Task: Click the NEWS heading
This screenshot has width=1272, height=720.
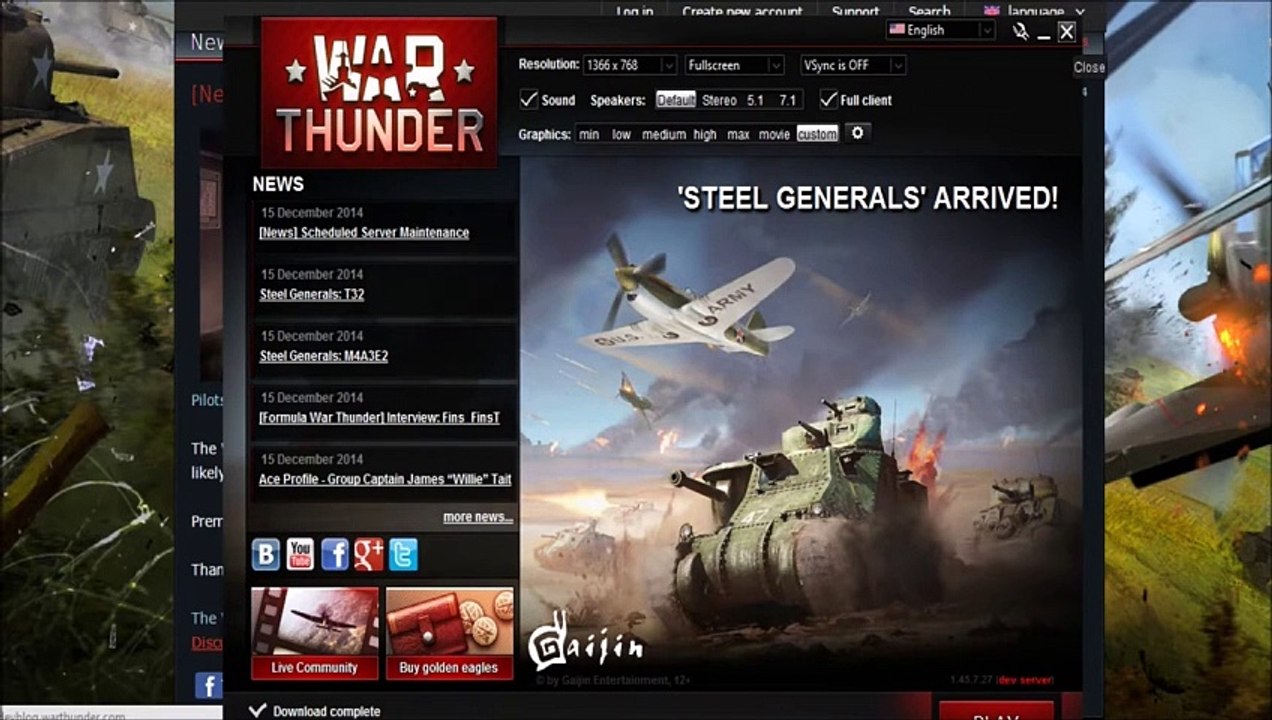Action: [278, 184]
